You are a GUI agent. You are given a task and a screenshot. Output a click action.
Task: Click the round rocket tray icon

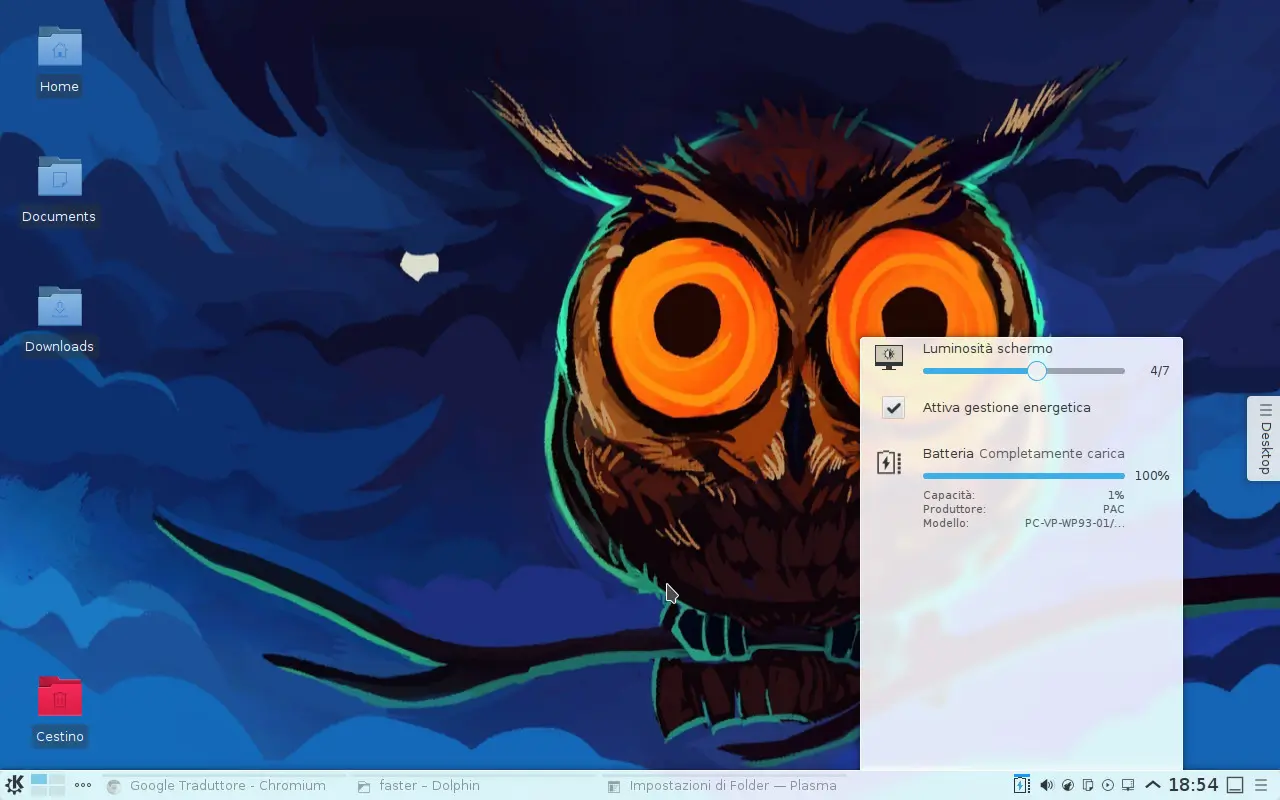coord(1067,785)
